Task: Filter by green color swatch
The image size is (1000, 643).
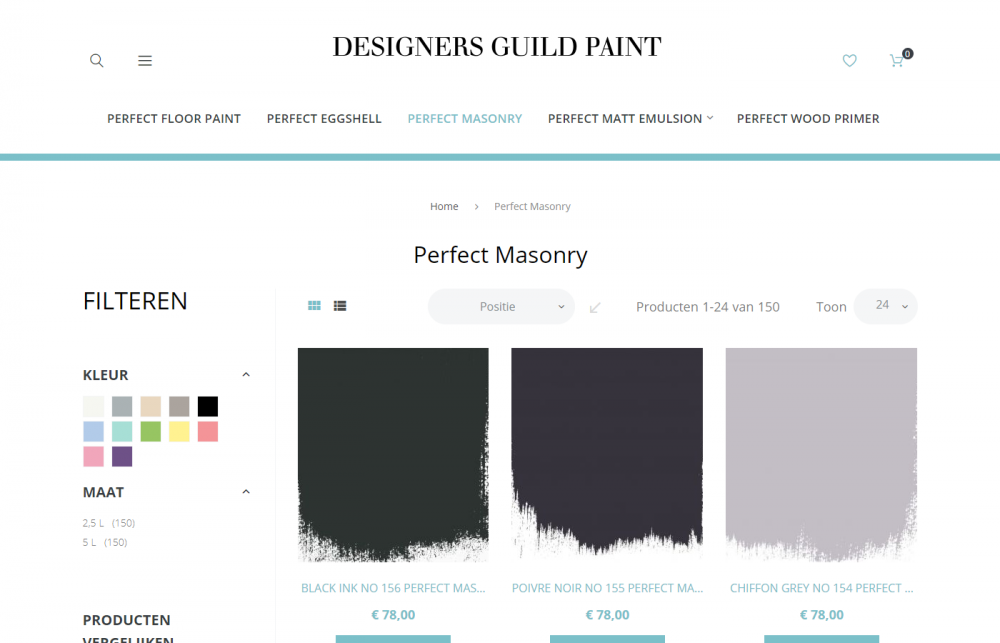Action: [x=151, y=431]
